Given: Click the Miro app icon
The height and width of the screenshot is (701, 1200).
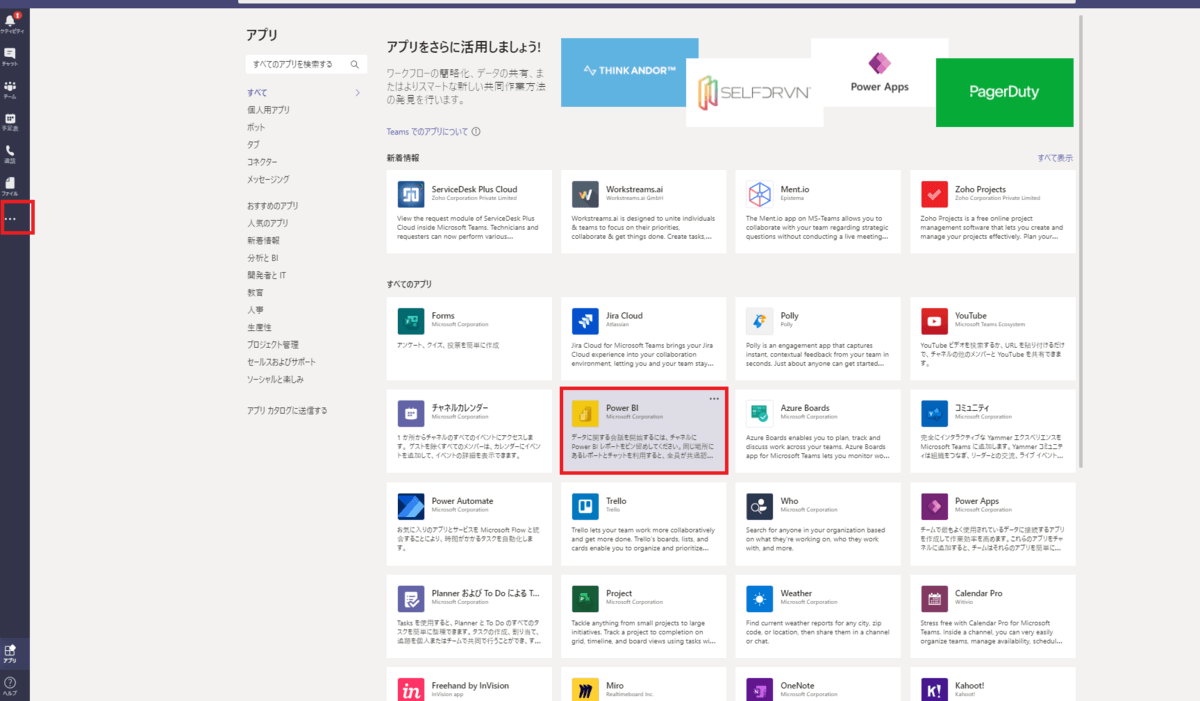Looking at the screenshot, I should 585,689.
